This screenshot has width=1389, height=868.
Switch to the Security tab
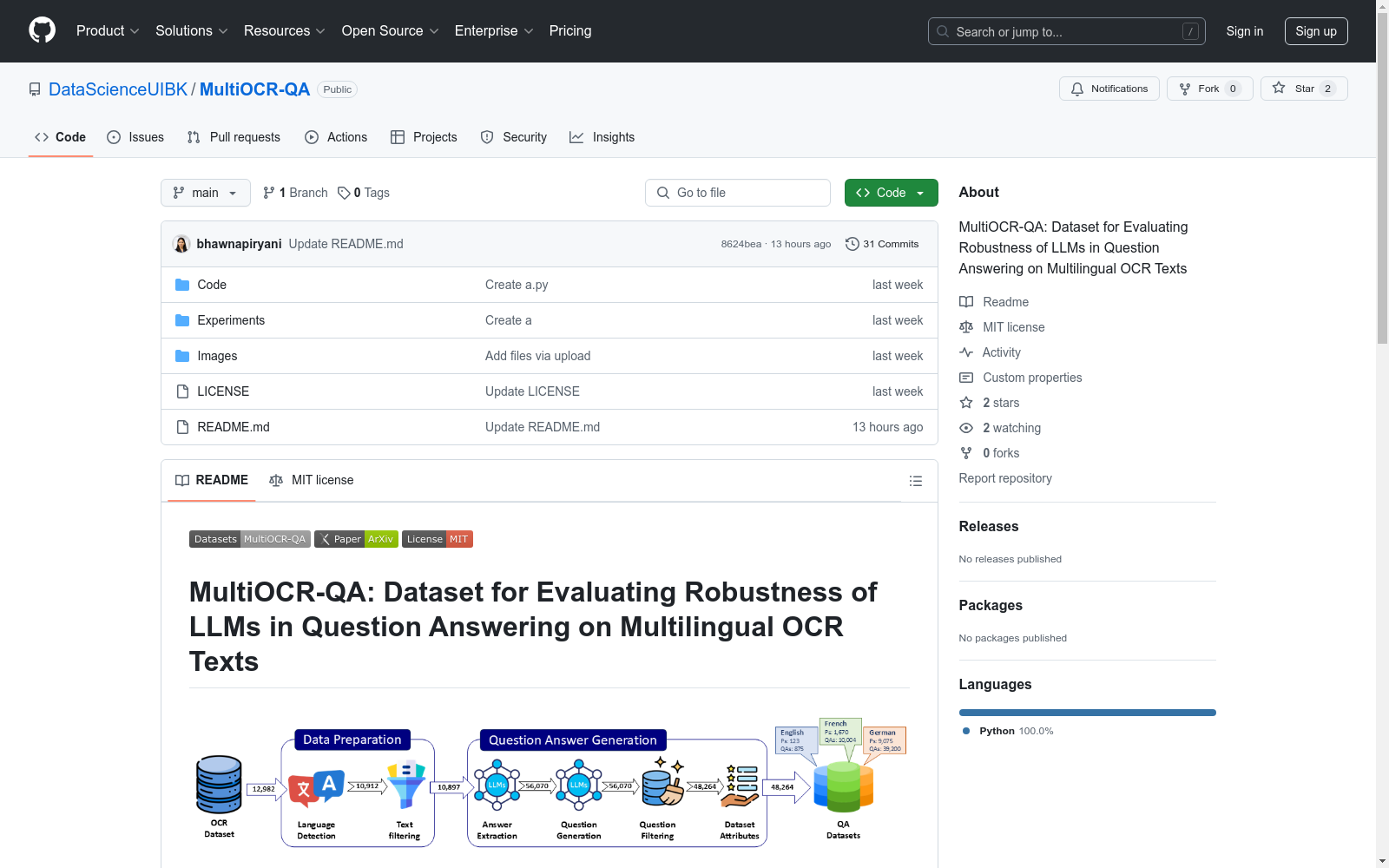click(x=514, y=137)
